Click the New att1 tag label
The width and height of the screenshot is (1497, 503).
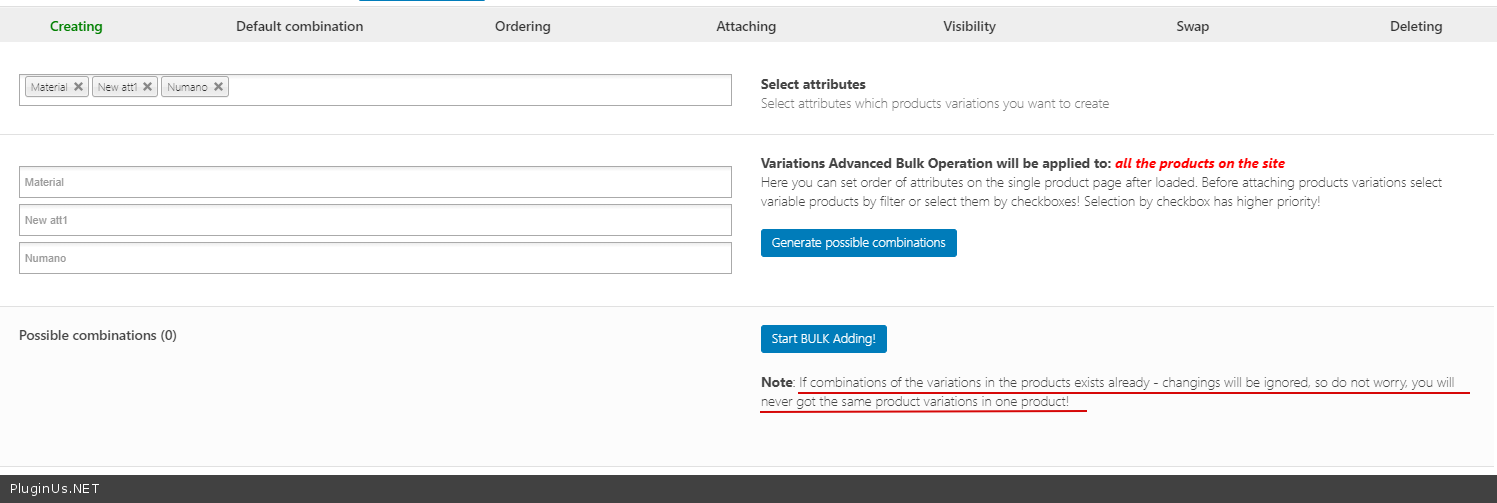pos(117,87)
